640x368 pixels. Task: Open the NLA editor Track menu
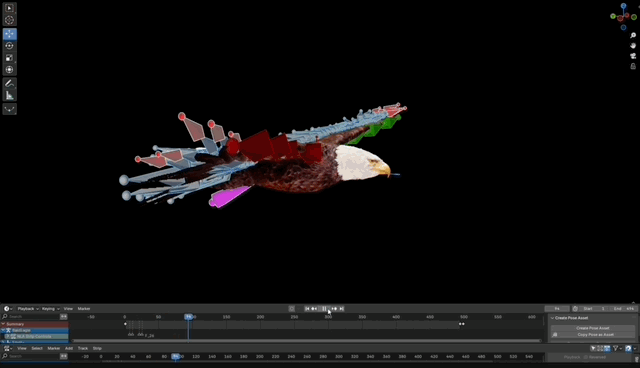[x=83, y=348]
